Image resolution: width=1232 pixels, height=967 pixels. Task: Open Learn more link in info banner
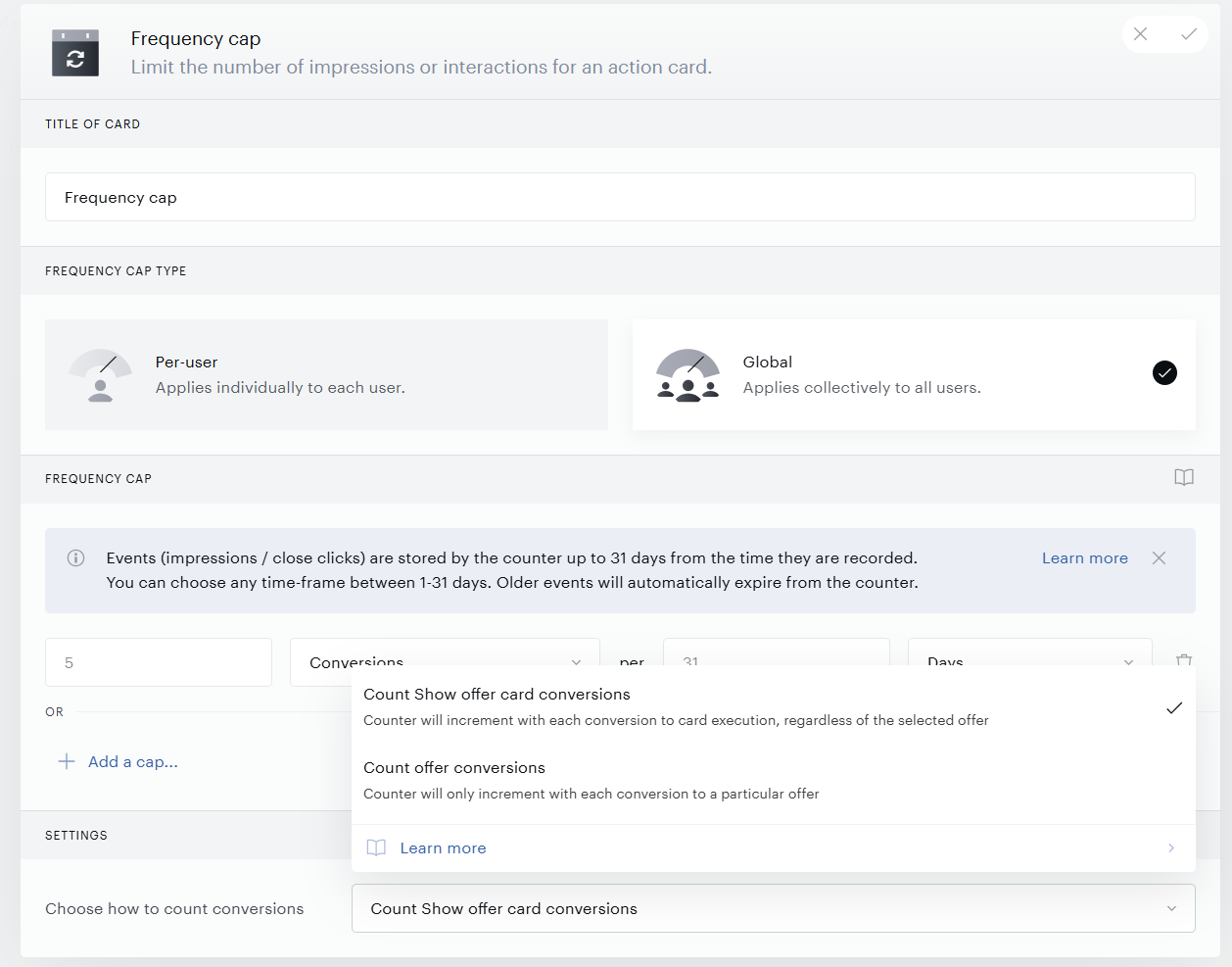click(x=1085, y=558)
